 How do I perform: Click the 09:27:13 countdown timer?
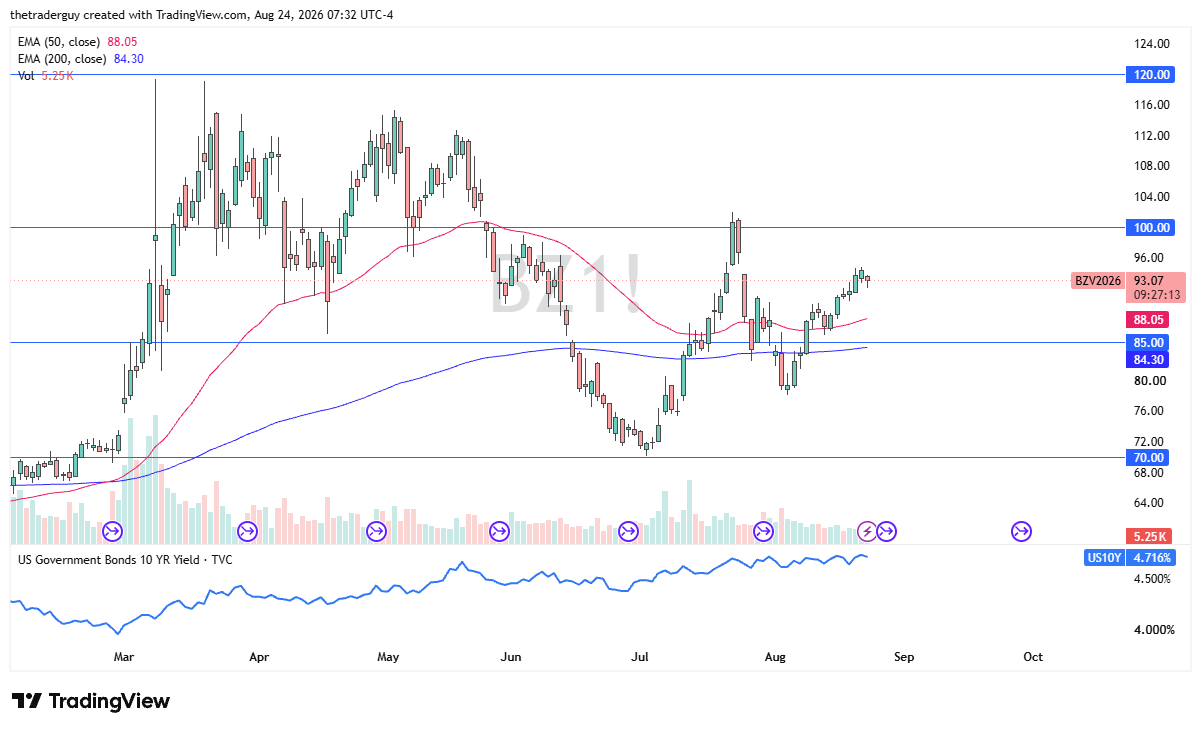(1158, 296)
